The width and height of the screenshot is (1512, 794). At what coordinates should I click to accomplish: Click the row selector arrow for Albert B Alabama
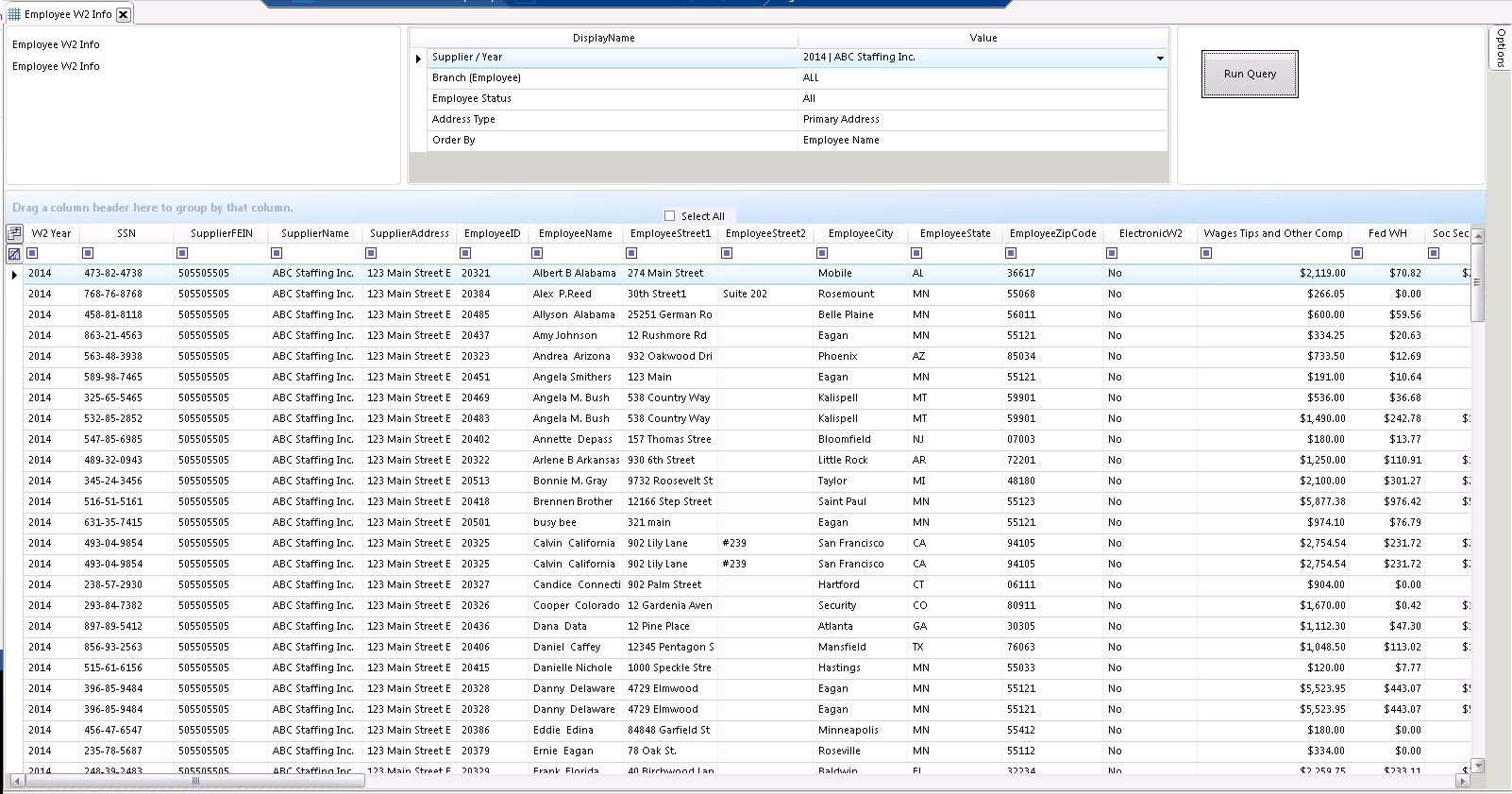tap(14, 275)
